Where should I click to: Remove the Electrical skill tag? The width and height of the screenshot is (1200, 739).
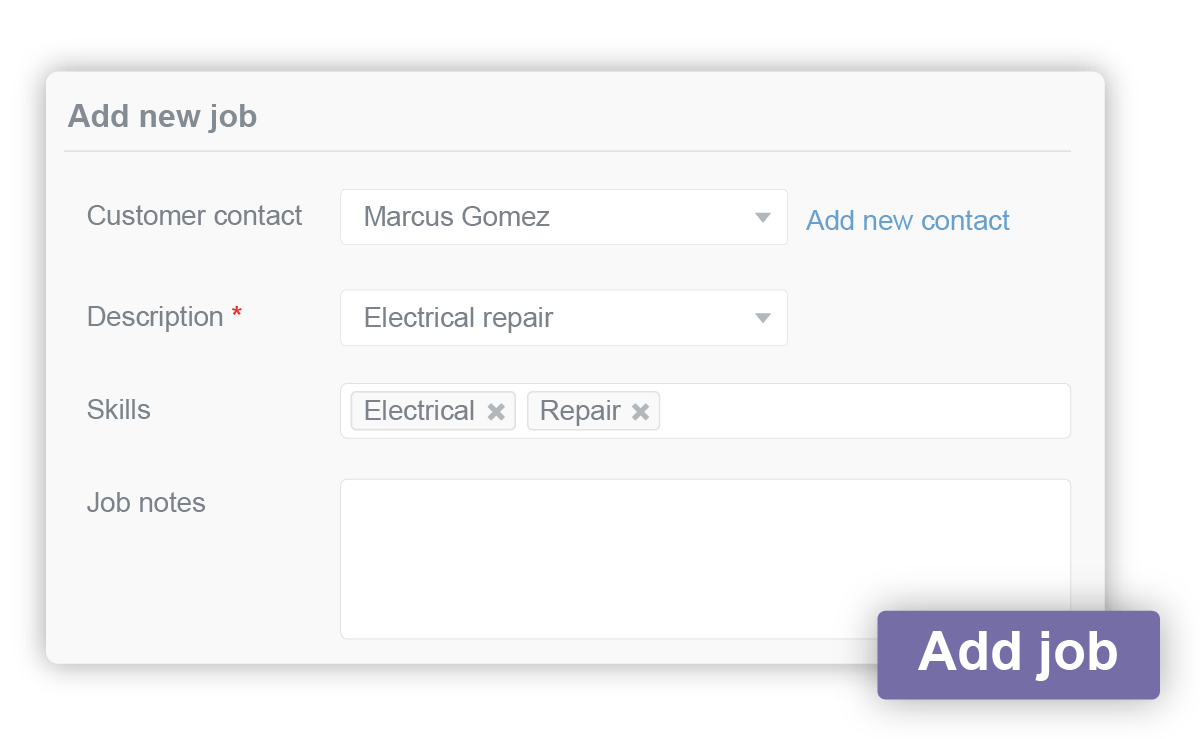coord(496,412)
